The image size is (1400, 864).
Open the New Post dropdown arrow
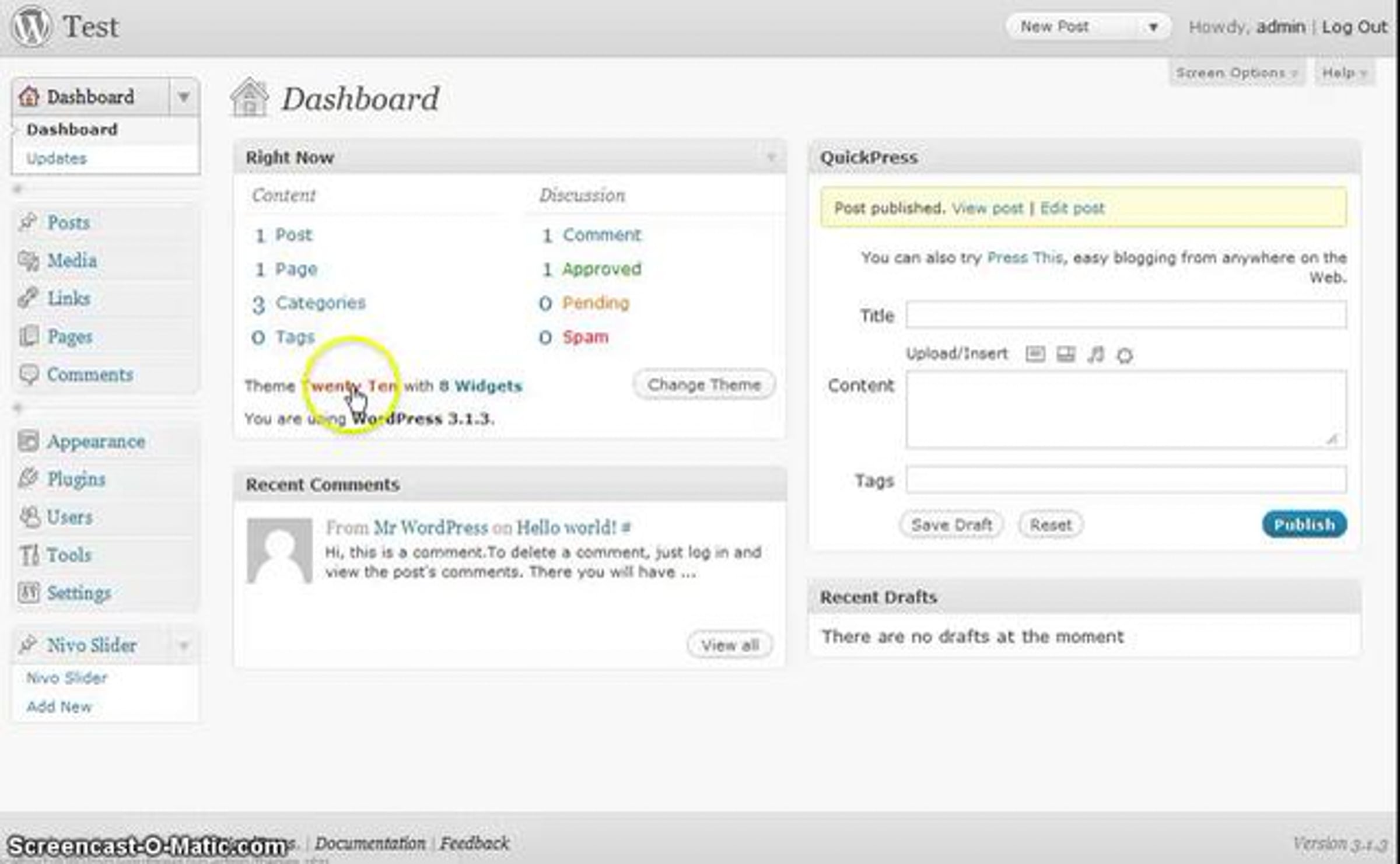[1153, 27]
